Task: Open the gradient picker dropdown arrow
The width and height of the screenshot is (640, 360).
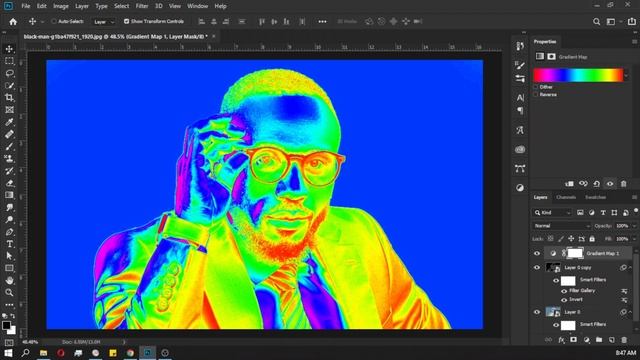Action: pos(627,76)
